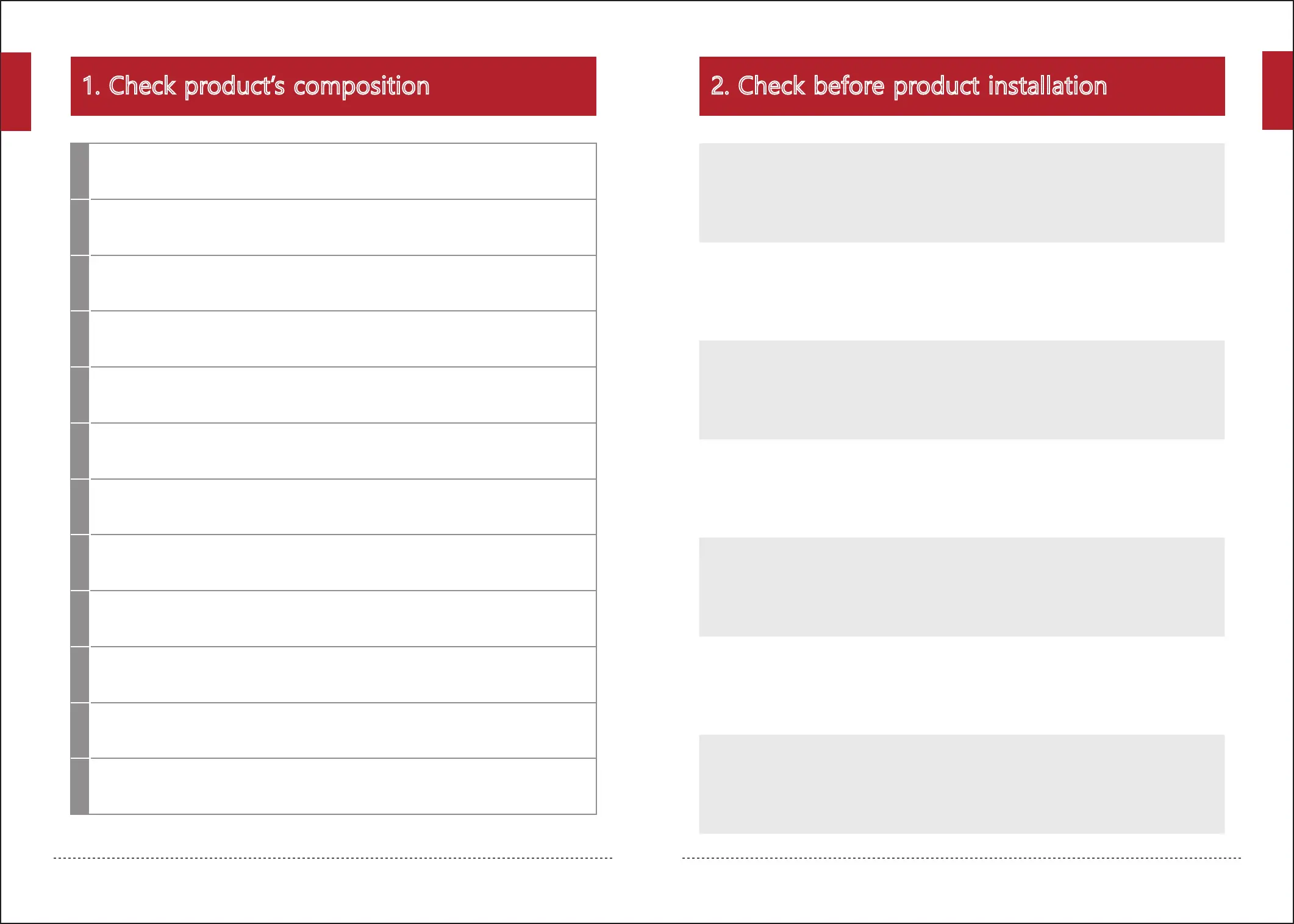This screenshot has height=924, width=1294.
Task: Select the first gray box under installation heading
Action: pyautogui.click(x=962, y=193)
